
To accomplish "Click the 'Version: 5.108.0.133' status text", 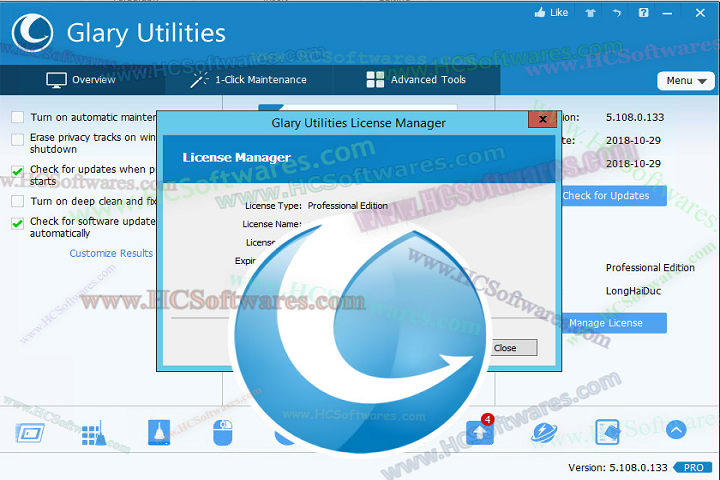I will (x=618, y=468).
